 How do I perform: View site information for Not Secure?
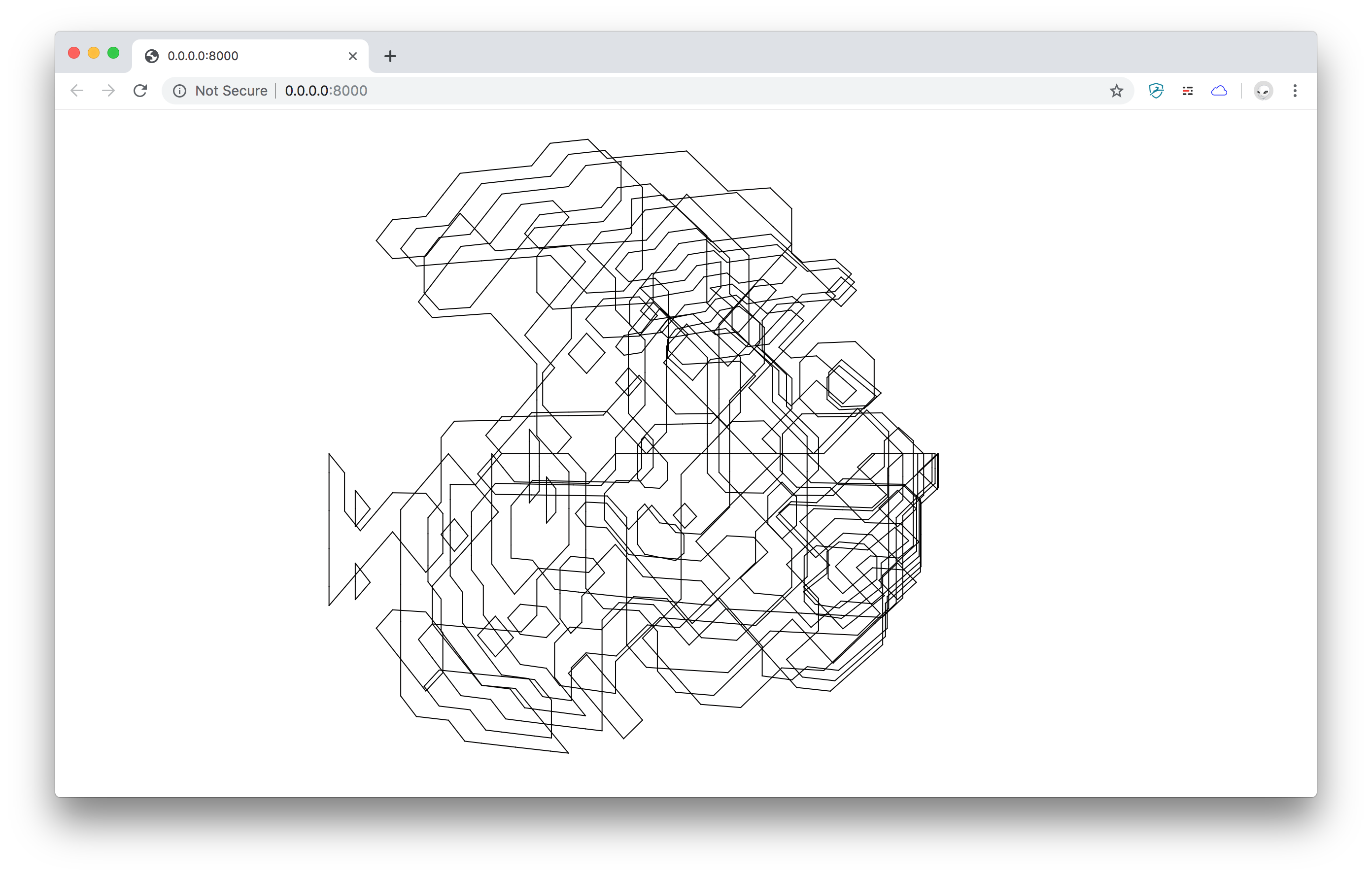coord(179,91)
